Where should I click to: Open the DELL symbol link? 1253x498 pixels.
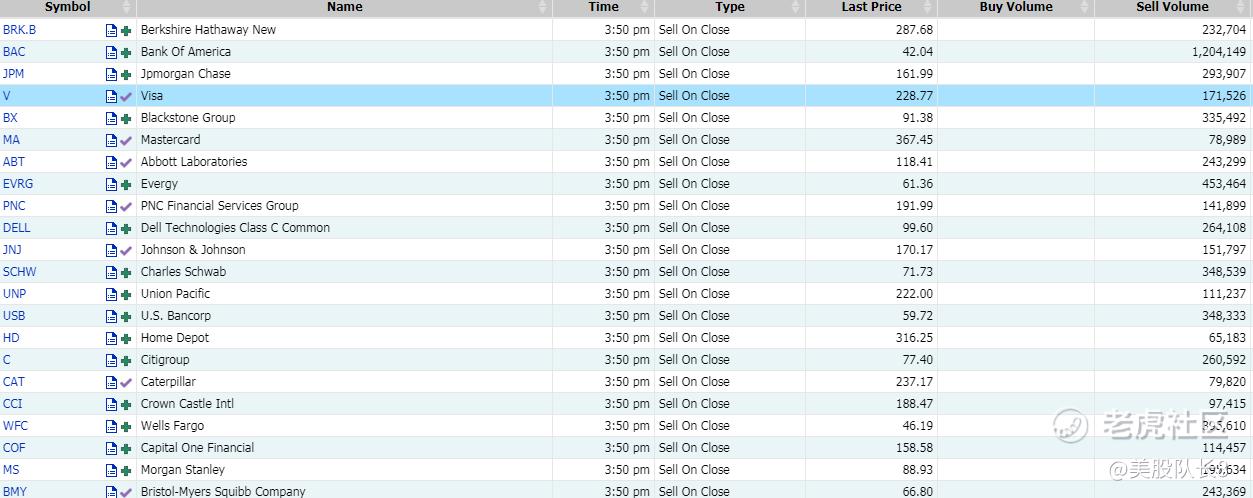click(x=17, y=228)
